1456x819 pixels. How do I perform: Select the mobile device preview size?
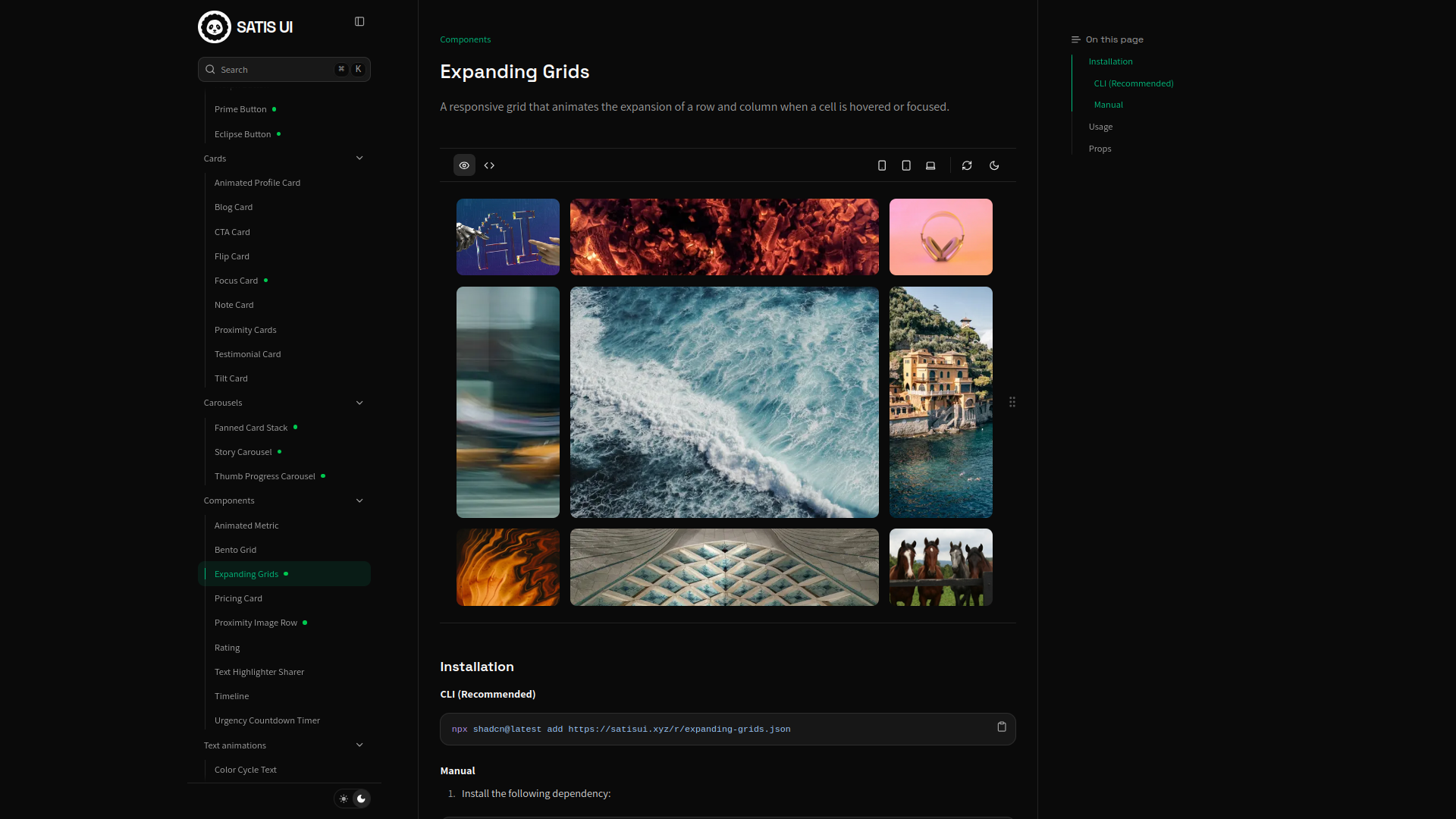(881, 165)
